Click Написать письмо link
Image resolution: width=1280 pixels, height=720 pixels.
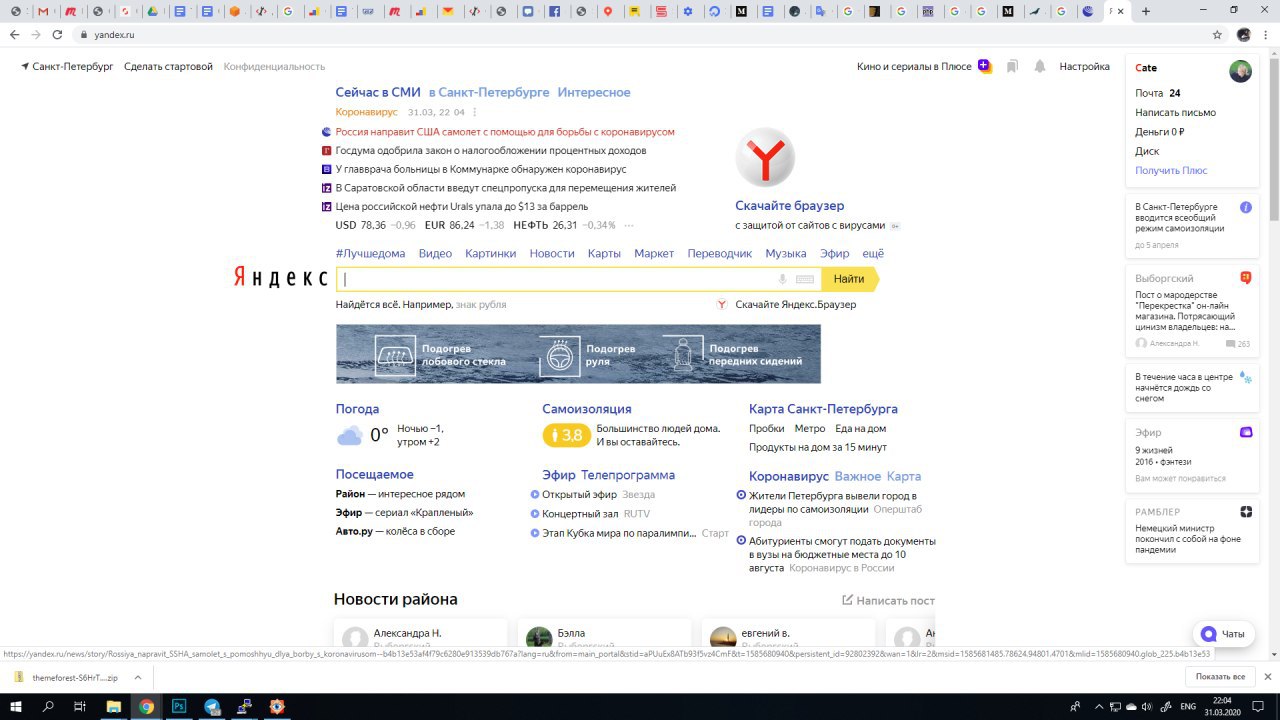pos(1175,112)
